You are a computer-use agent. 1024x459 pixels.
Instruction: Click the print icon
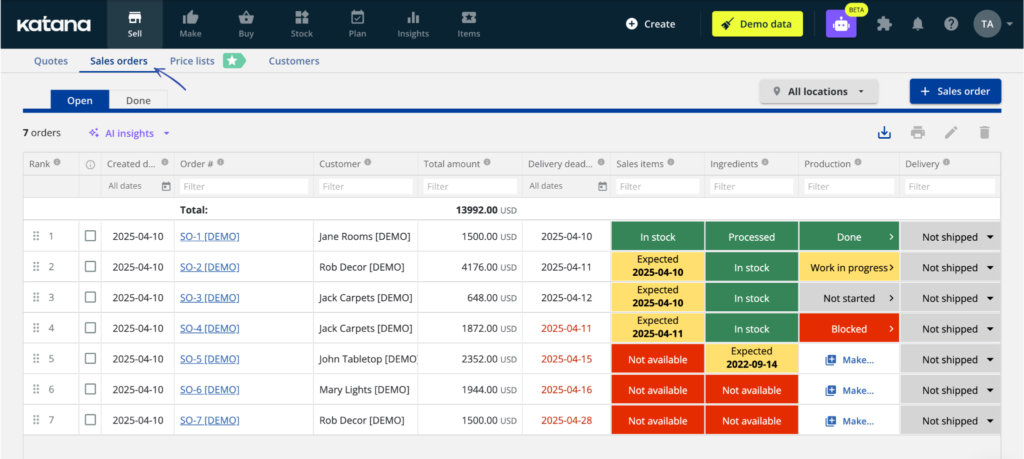pyautogui.click(x=918, y=133)
